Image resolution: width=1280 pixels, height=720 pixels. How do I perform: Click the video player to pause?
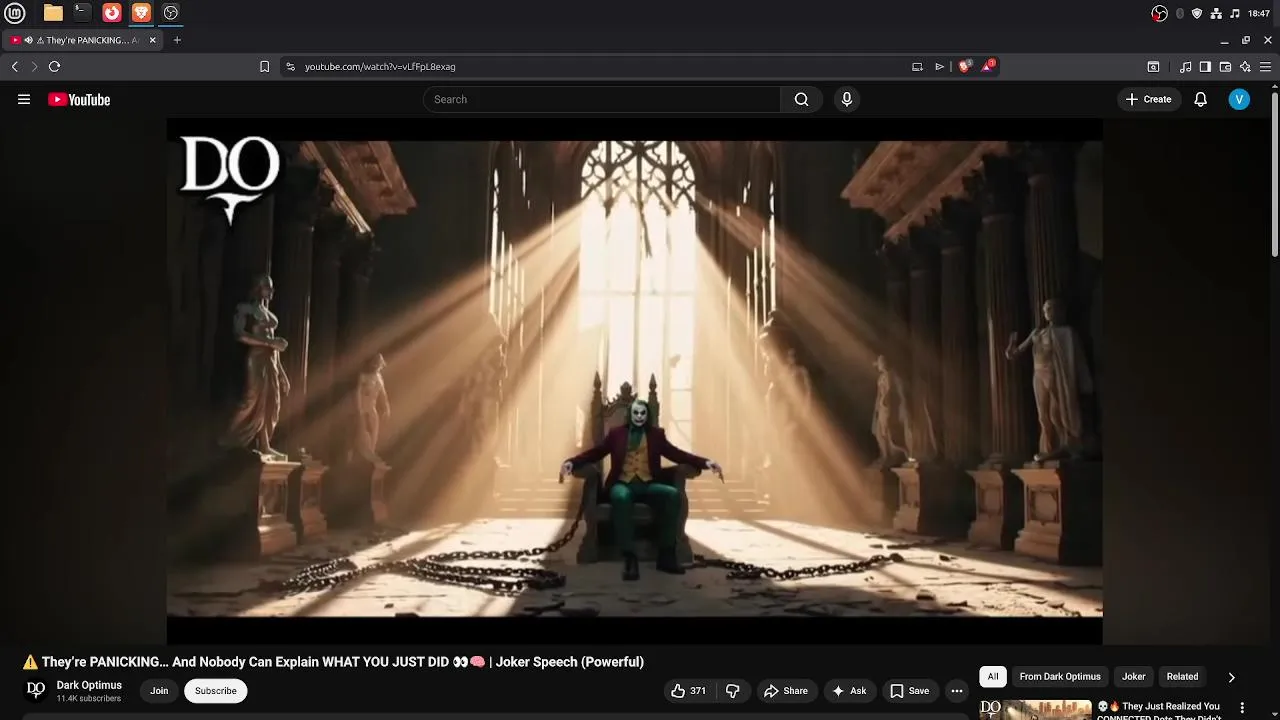[635, 380]
